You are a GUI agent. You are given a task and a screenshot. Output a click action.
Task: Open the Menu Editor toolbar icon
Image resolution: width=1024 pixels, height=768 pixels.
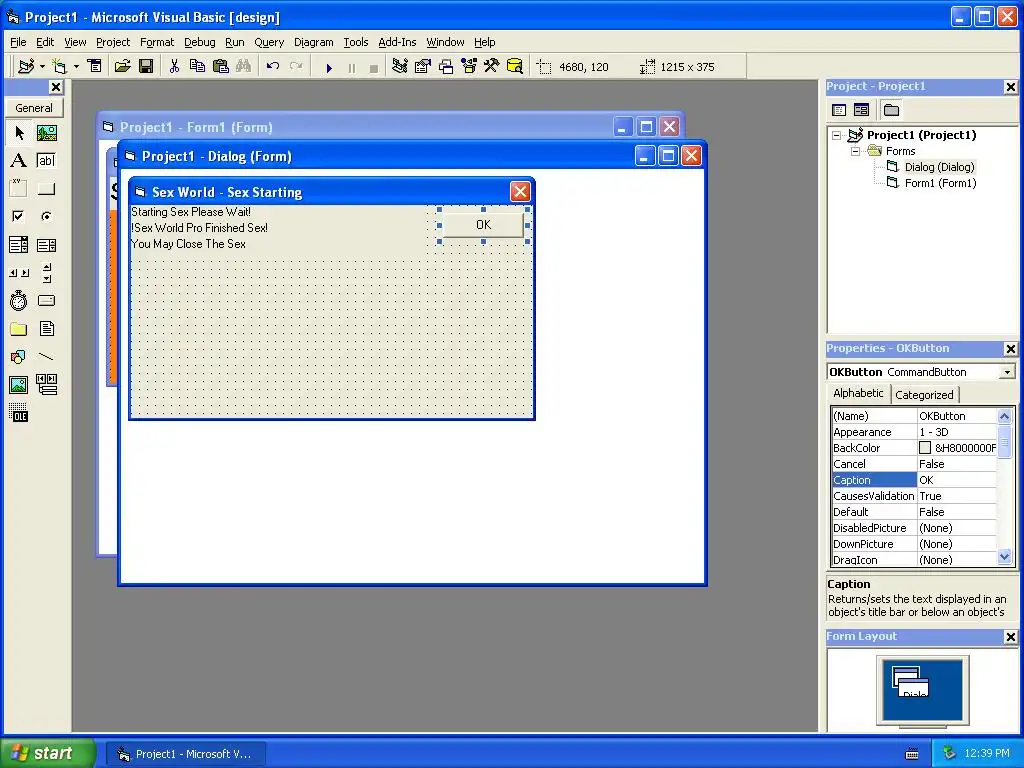point(95,66)
